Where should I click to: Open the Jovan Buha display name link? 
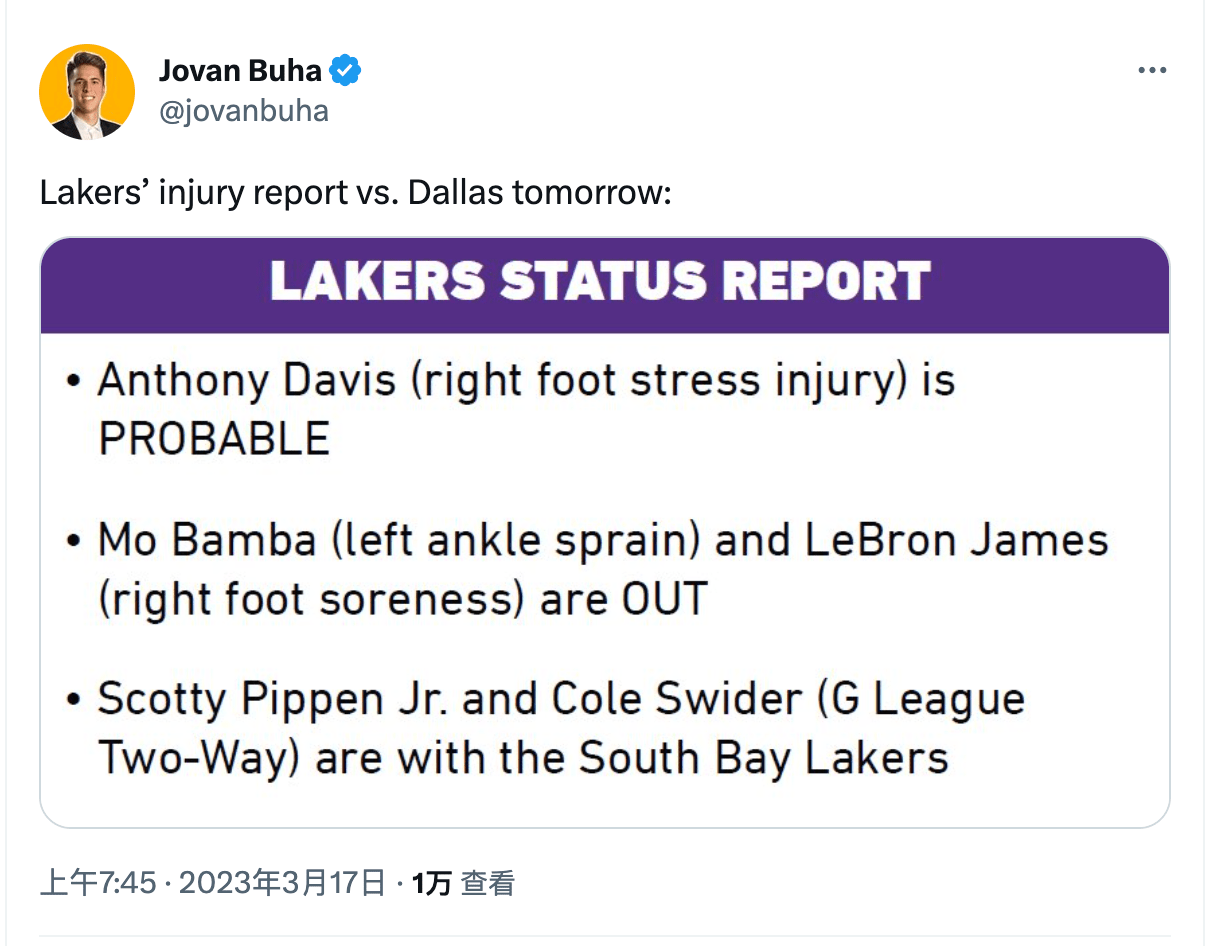(x=241, y=71)
